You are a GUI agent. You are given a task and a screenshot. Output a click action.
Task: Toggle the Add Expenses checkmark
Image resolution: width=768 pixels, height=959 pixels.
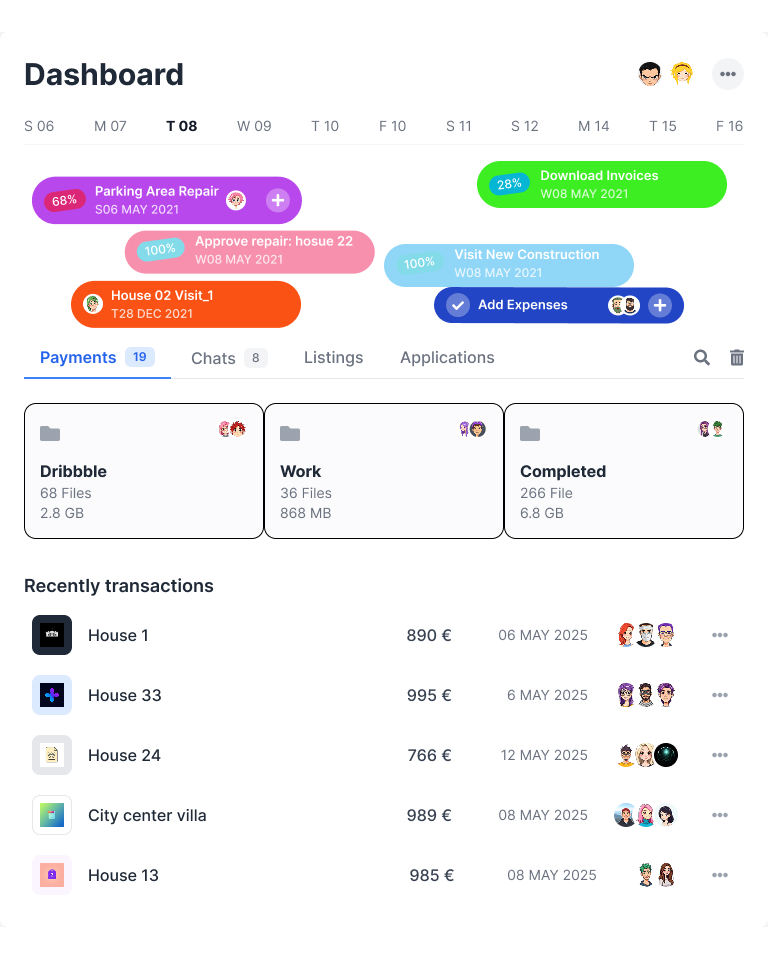458,305
